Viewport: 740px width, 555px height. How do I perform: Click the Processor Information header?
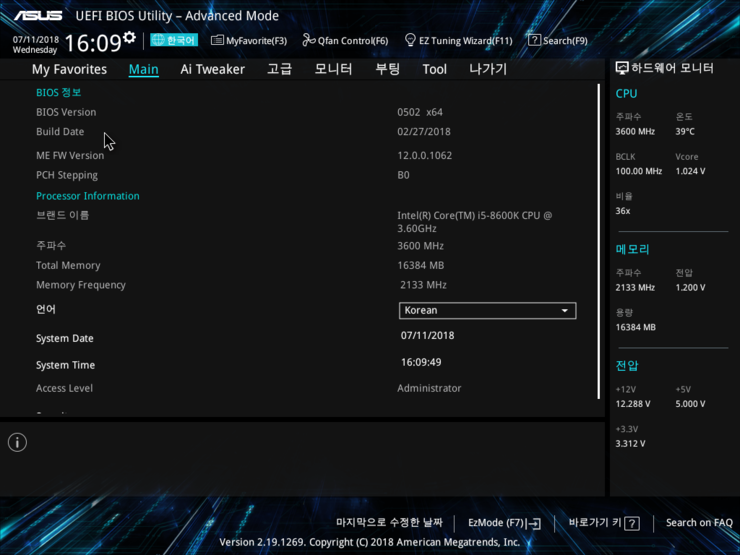click(88, 196)
